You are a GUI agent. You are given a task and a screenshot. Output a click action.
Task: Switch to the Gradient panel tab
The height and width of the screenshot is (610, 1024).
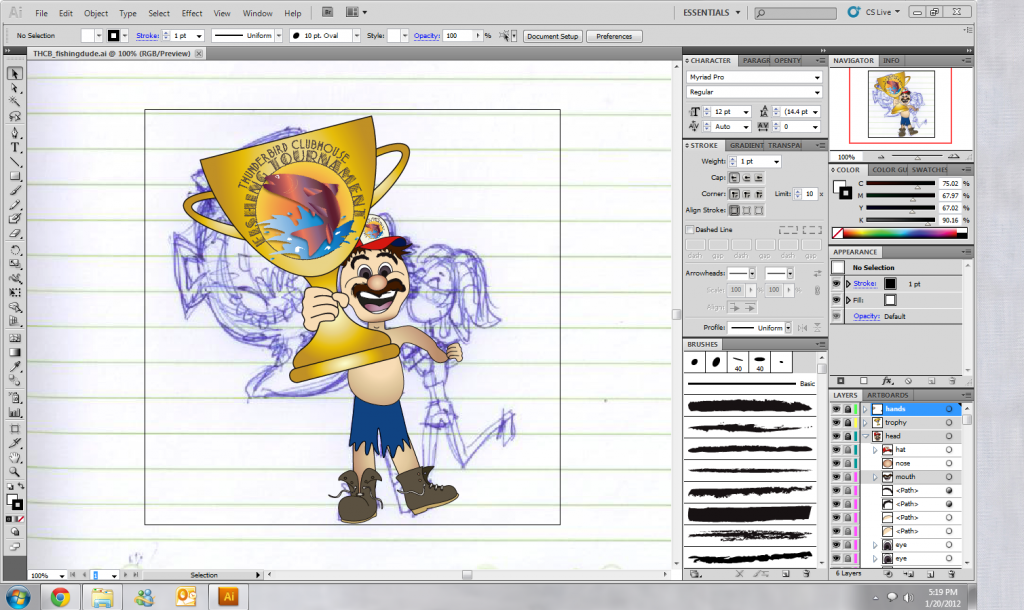[x=746, y=145]
